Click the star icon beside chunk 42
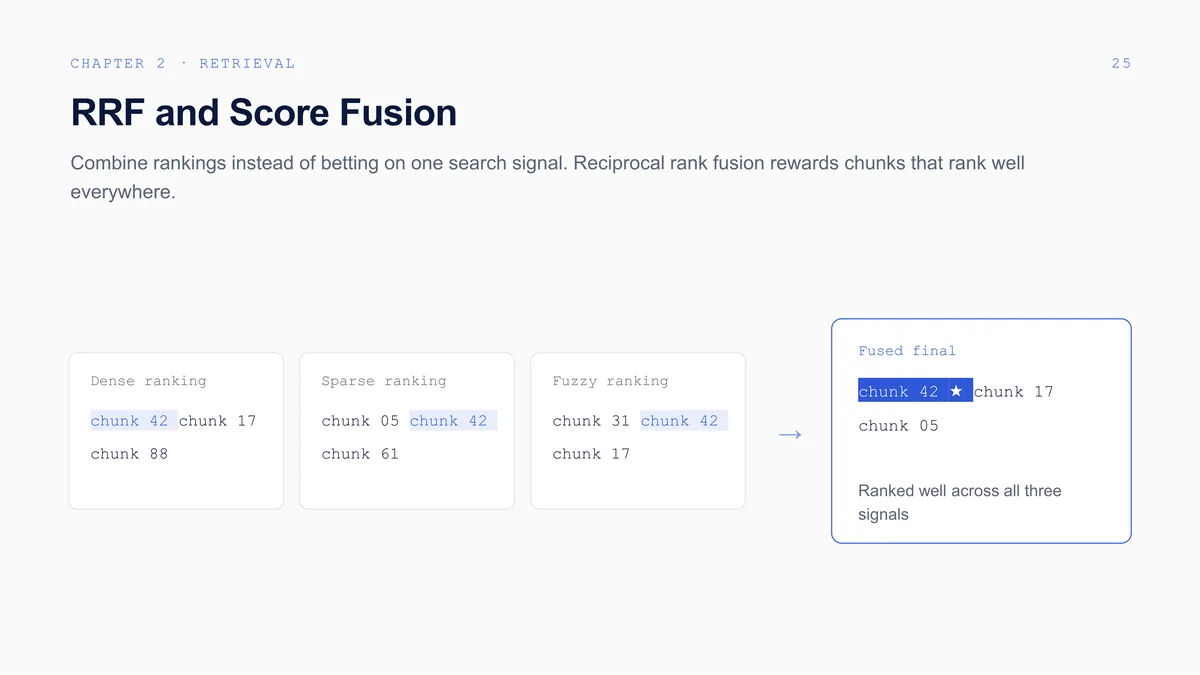The width and height of the screenshot is (1200, 675). pyautogui.click(x=956, y=392)
